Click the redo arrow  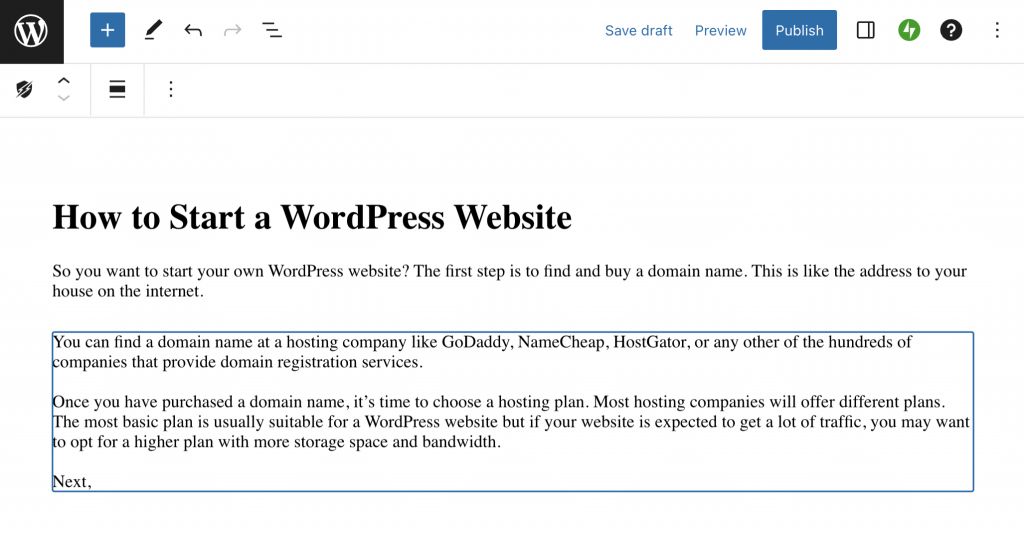tap(233, 31)
